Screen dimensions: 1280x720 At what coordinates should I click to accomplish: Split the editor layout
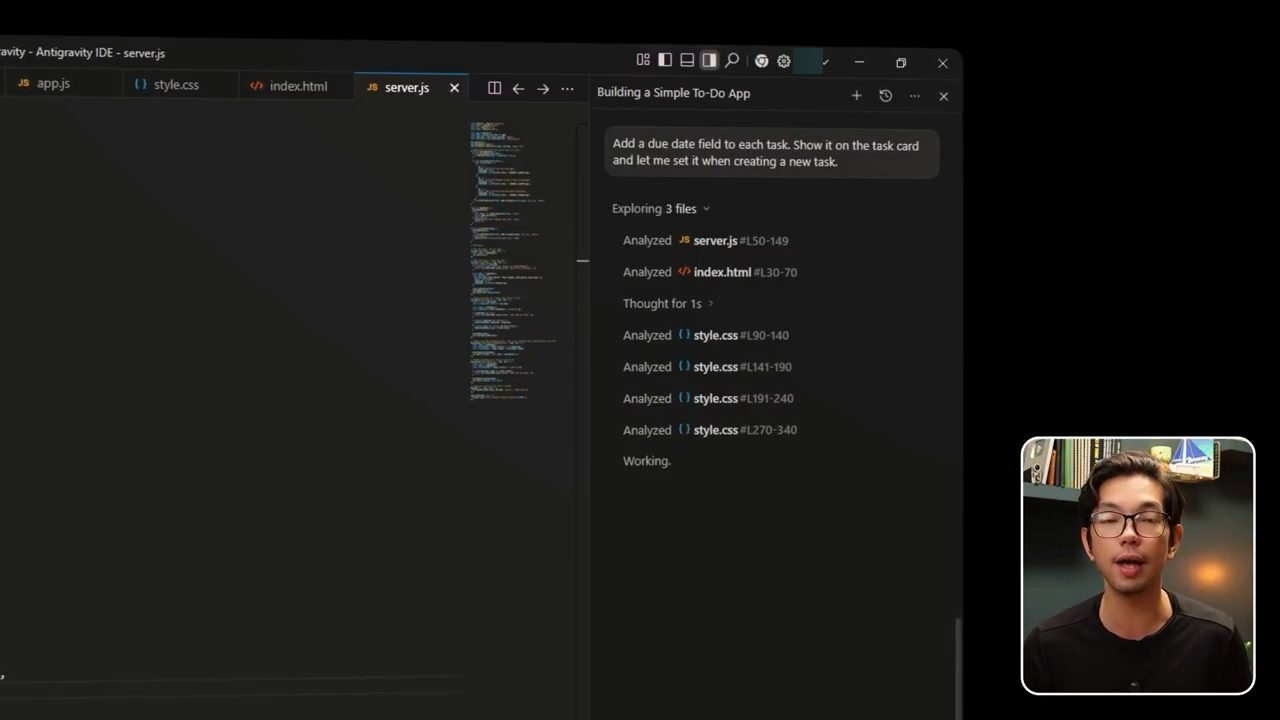494,88
